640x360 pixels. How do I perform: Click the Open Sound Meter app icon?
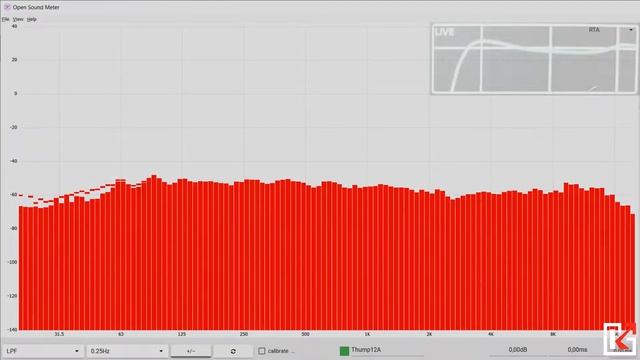point(7,7)
